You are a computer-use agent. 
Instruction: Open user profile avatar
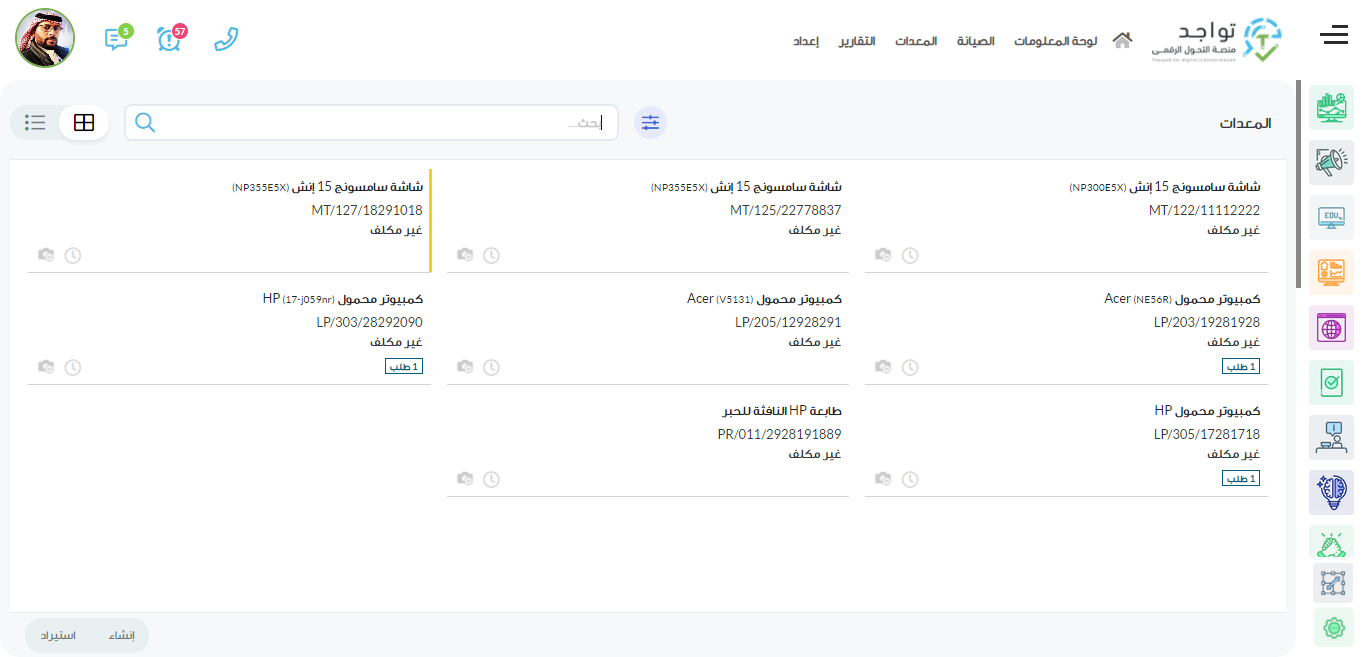[45, 38]
